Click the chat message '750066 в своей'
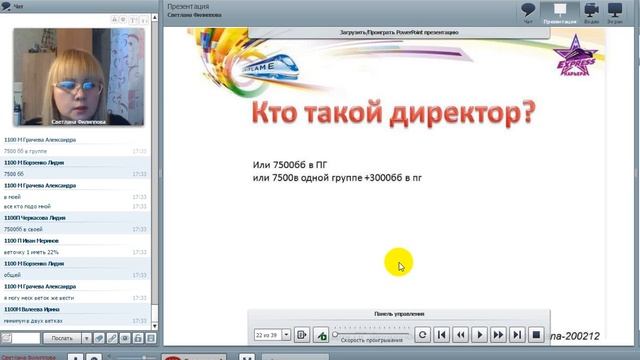640x360 pixels. [x=23, y=229]
